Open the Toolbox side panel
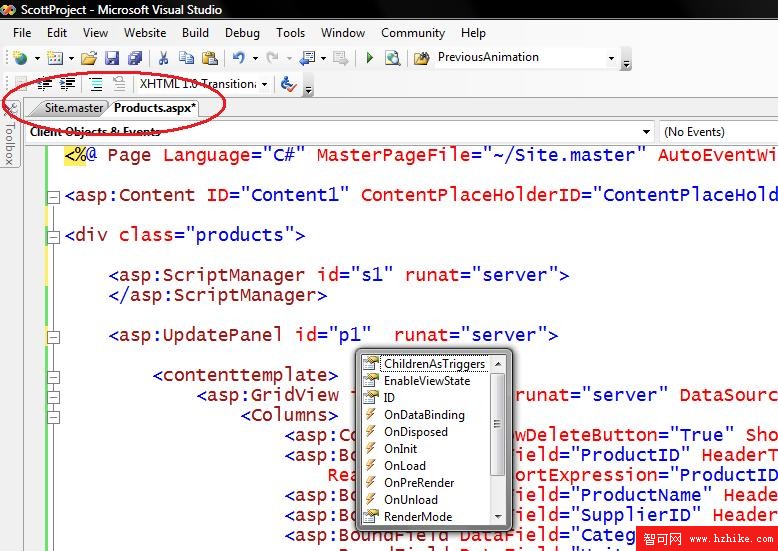 click(x=9, y=136)
